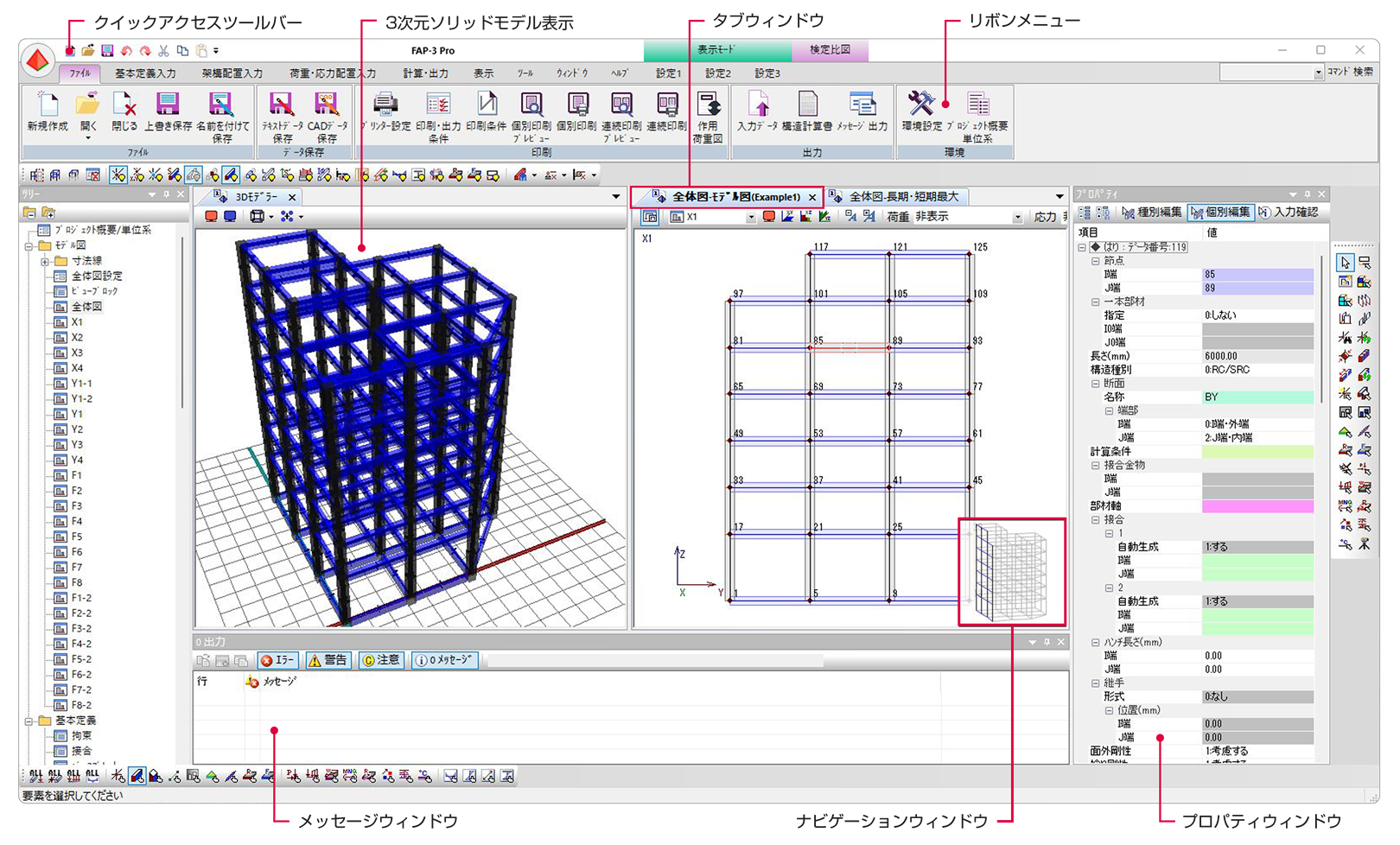The height and width of the screenshot is (845, 1400).
Task: Open プリンター設定 (printer settings) in the ribbon
Action: (x=385, y=106)
